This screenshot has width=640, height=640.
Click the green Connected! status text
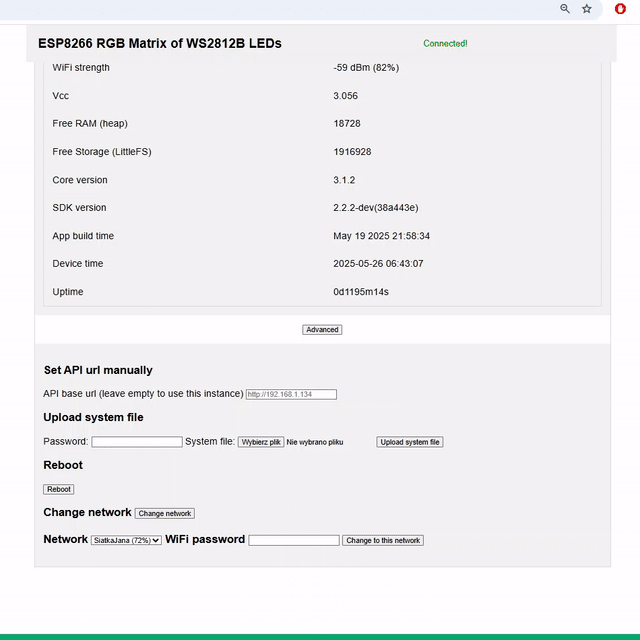click(x=445, y=44)
